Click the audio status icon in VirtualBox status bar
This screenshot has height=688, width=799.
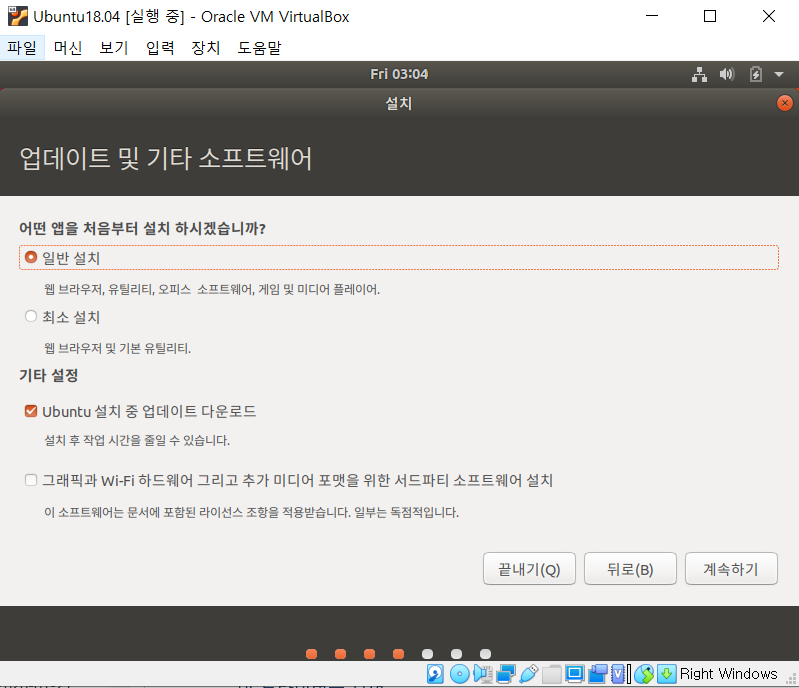tap(482, 674)
